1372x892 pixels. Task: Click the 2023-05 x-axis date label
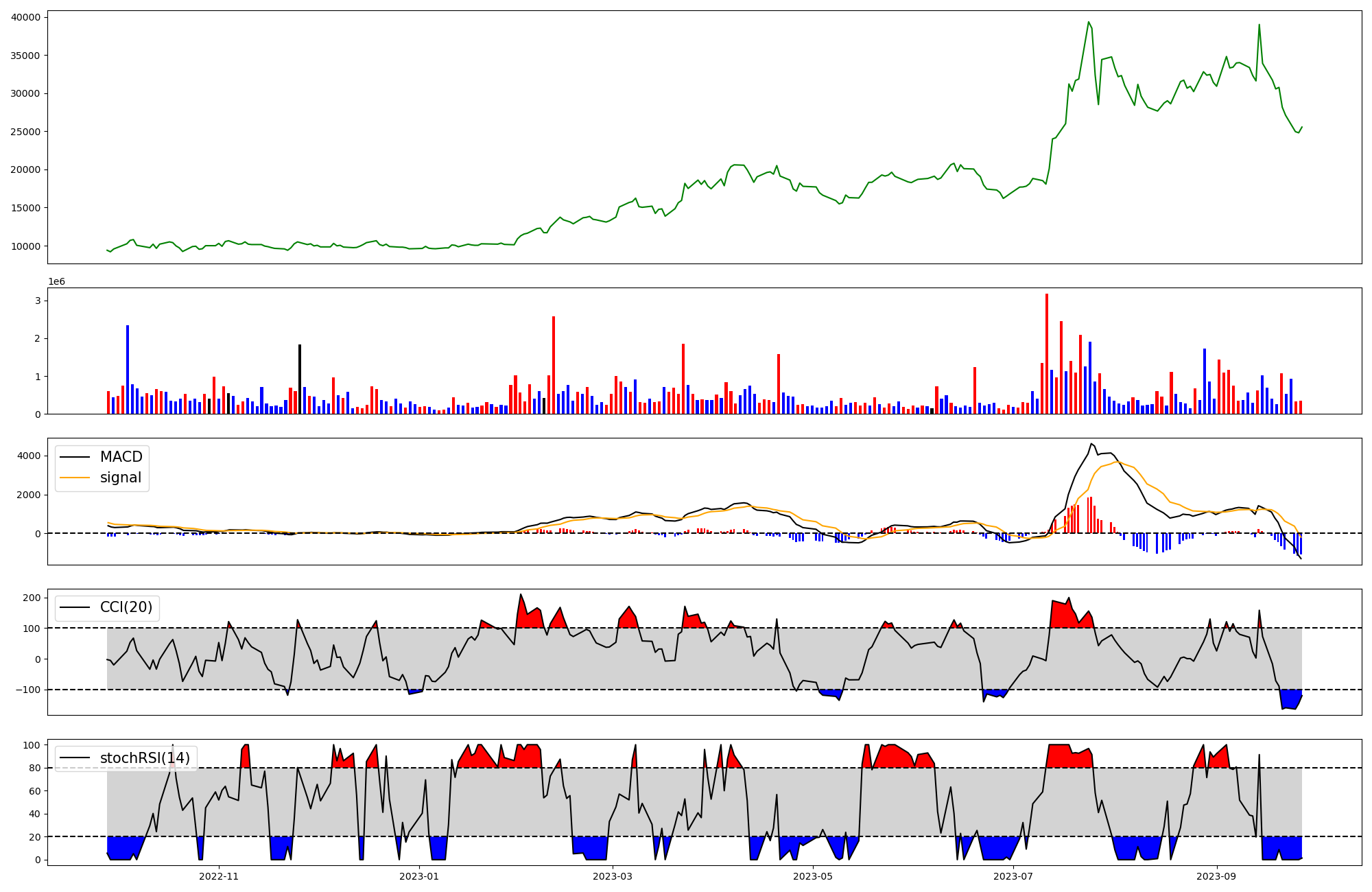pos(813,876)
